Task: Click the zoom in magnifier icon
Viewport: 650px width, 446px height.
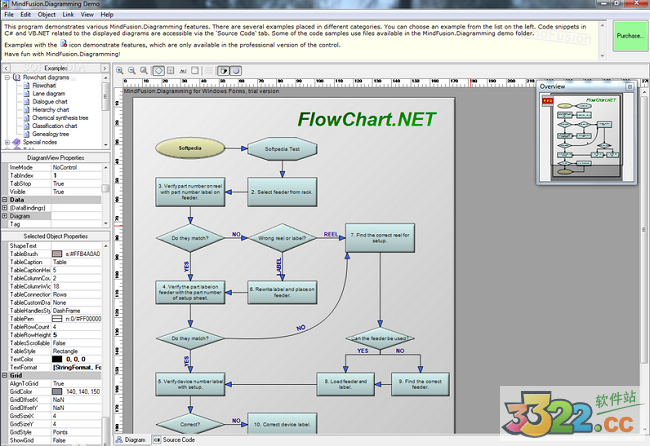Action: pyautogui.click(x=120, y=71)
